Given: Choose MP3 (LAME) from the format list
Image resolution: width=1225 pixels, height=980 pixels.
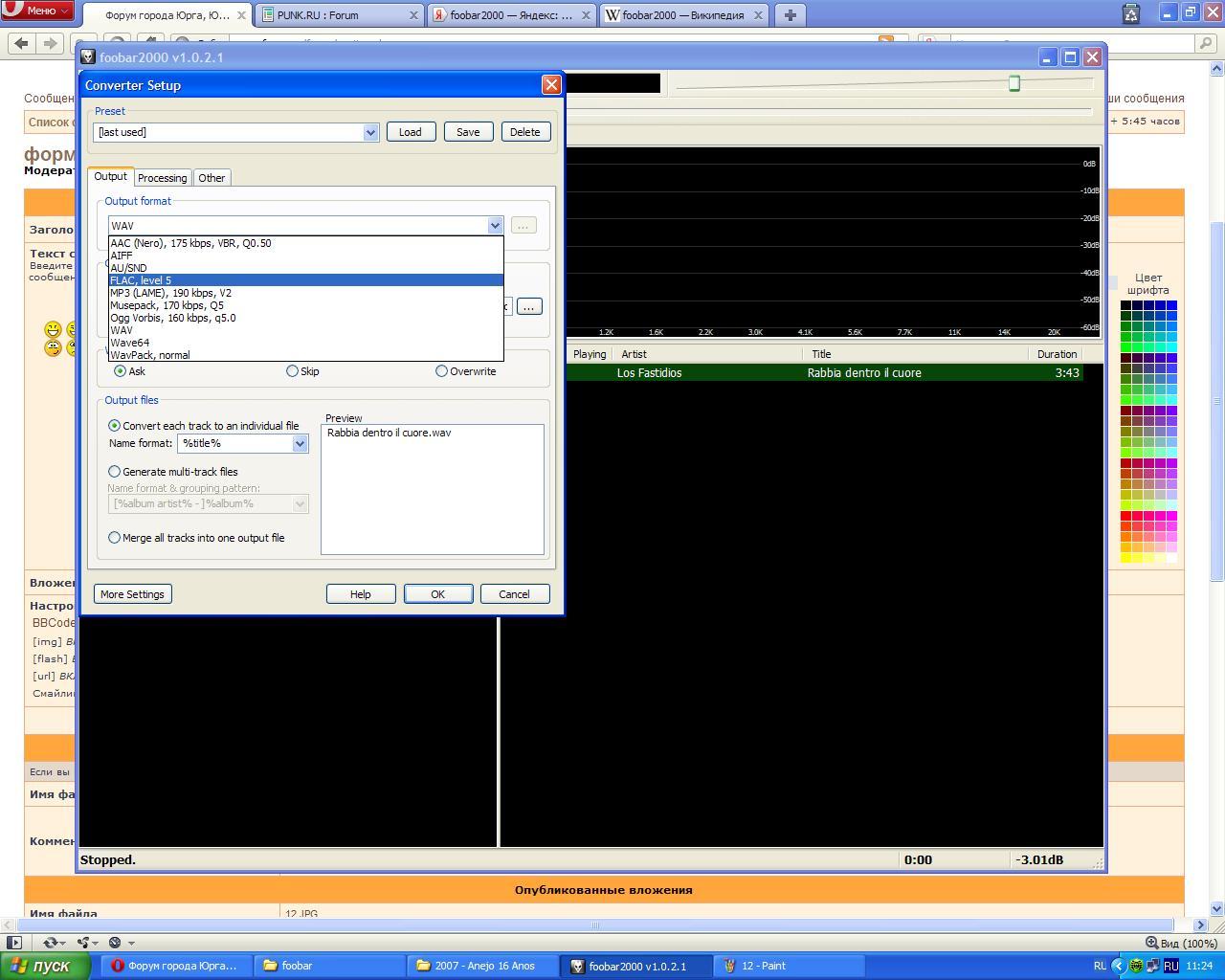Looking at the screenshot, I should (x=170, y=293).
